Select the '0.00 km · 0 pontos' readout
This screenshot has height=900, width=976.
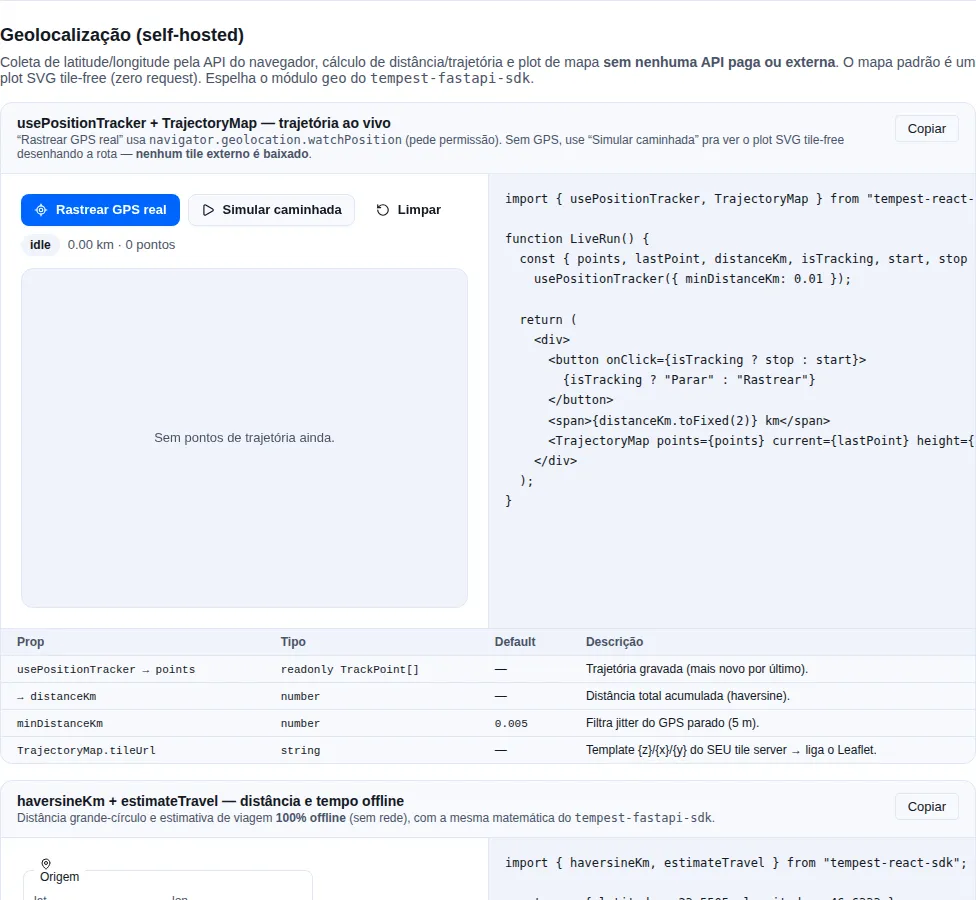pos(121,245)
